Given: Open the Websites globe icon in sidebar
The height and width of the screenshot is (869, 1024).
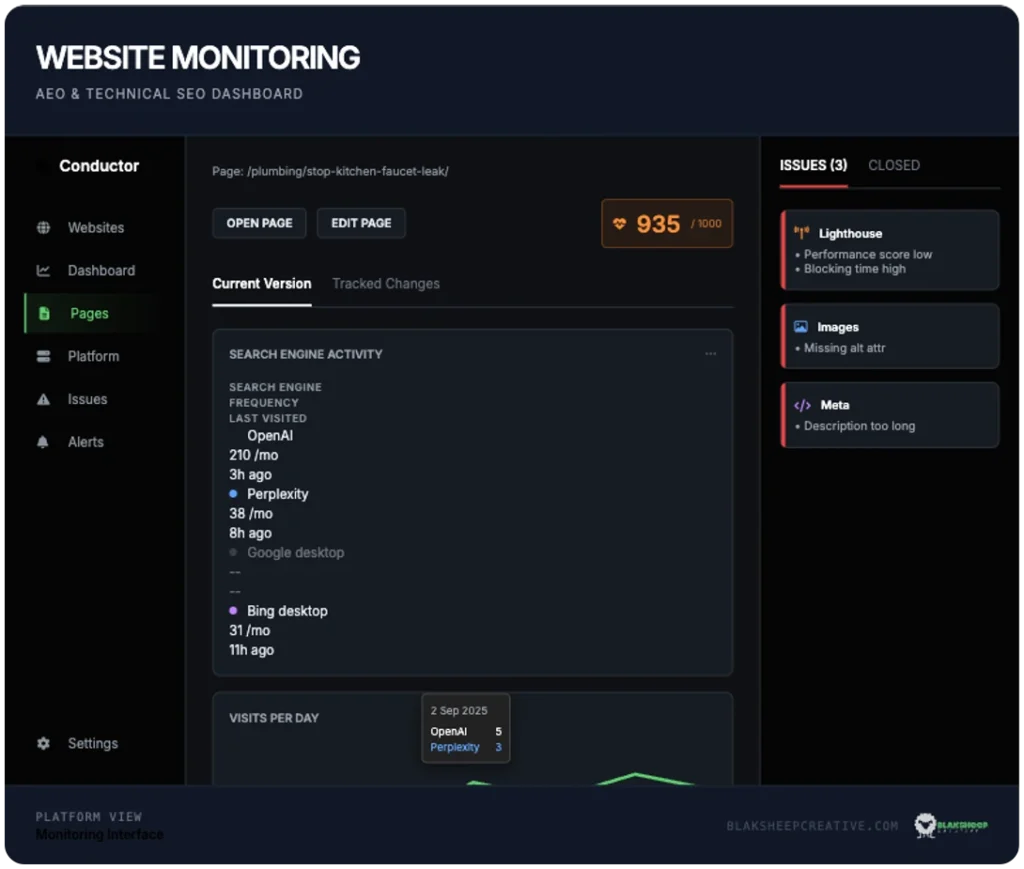Looking at the screenshot, I should click(x=43, y=228).
